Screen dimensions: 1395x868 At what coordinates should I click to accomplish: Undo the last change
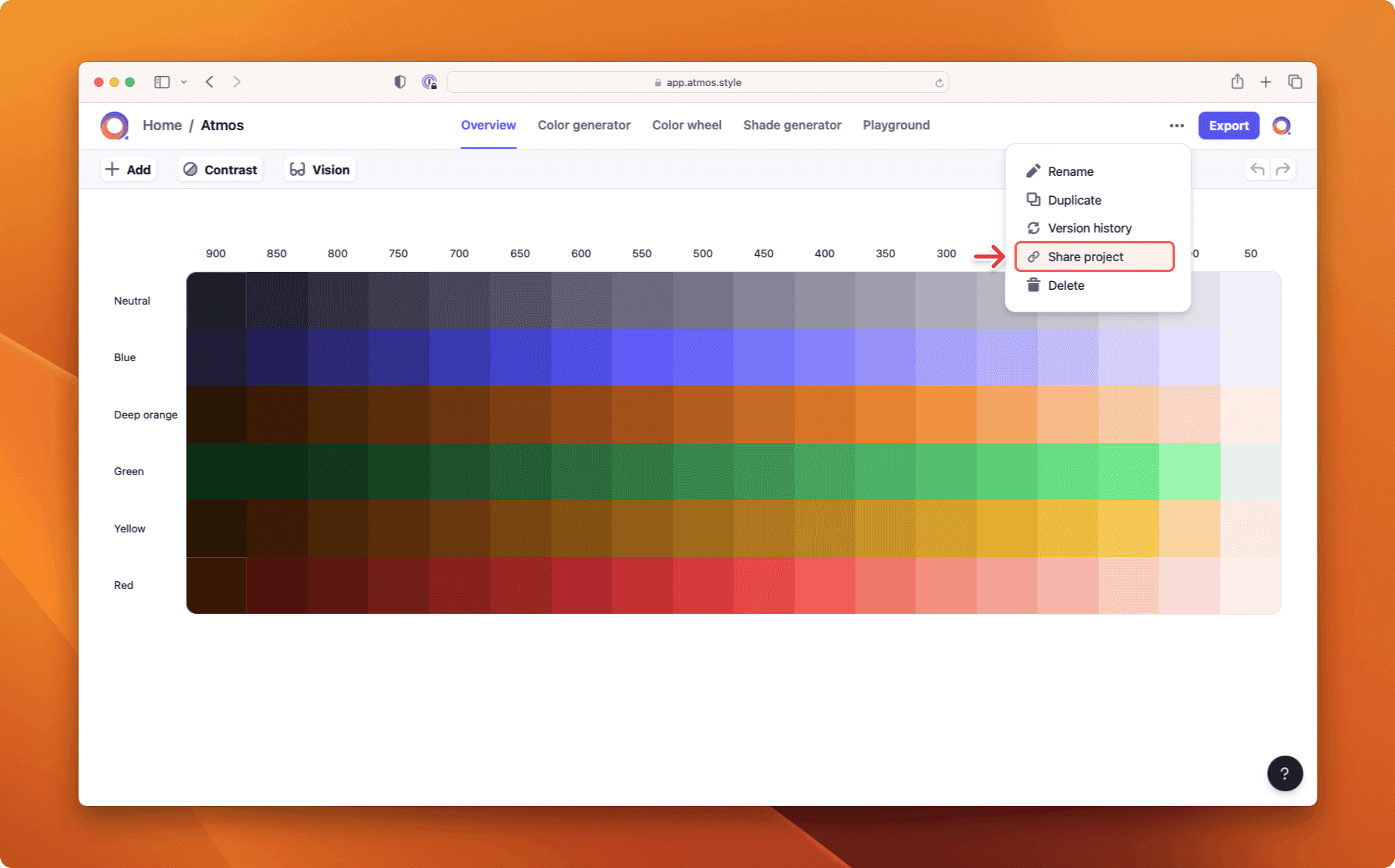pos(1256,169)
